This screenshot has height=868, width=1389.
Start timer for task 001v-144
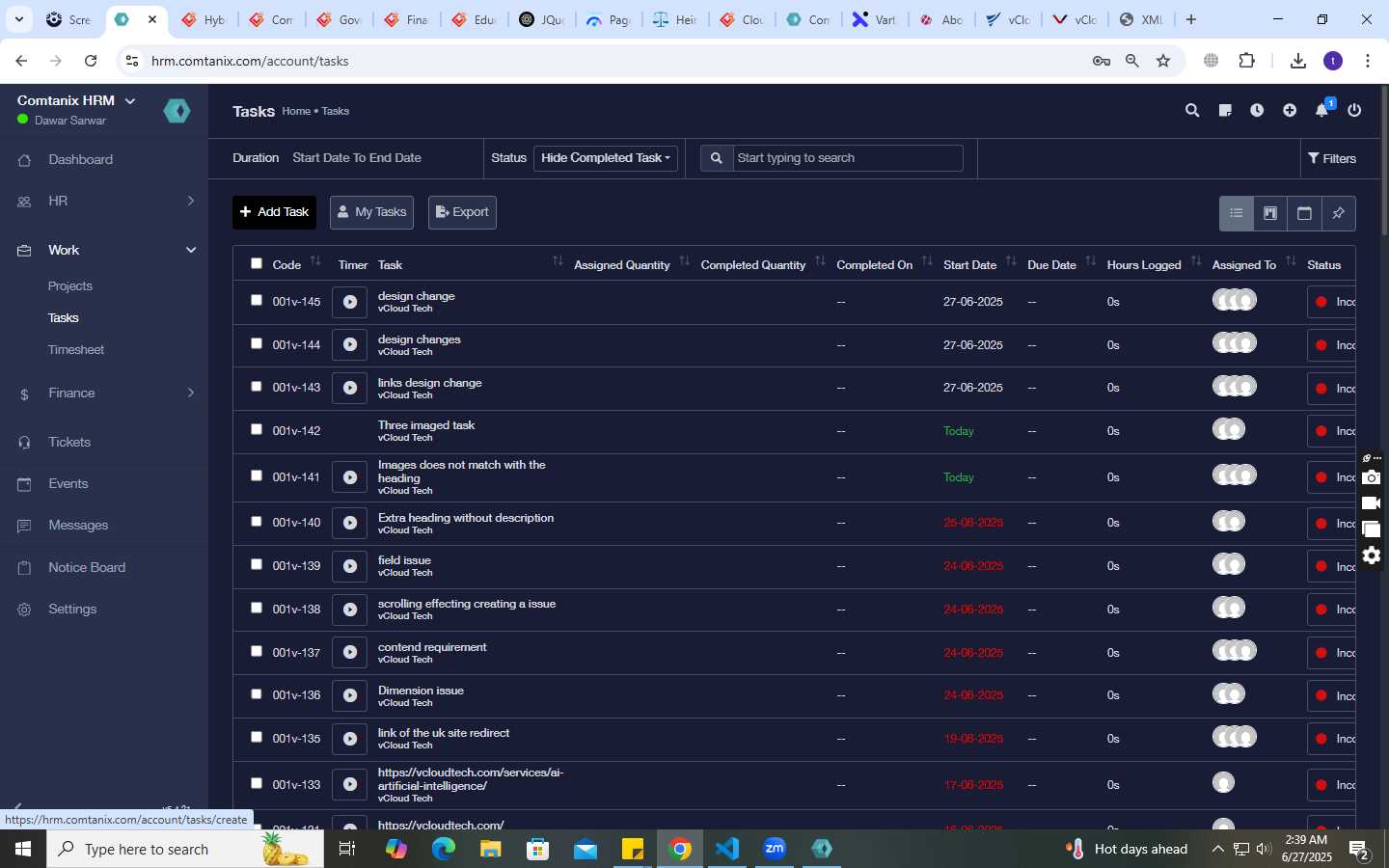(350, 345)
